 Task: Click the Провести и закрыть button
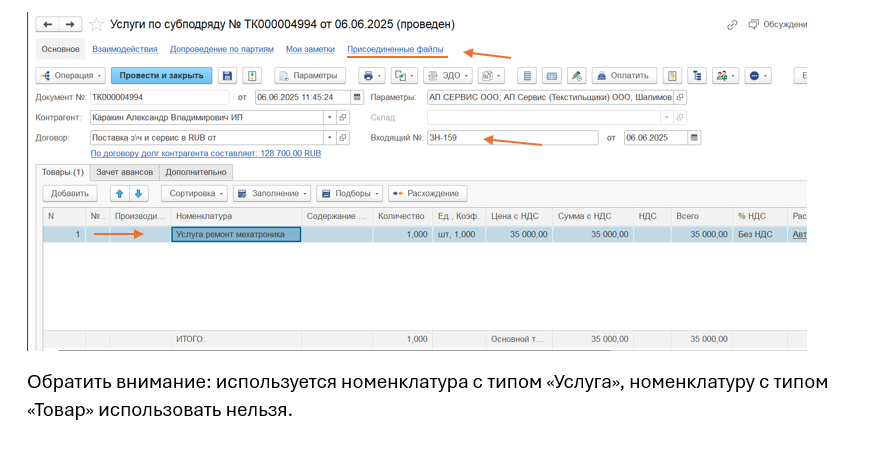[161, 76]
